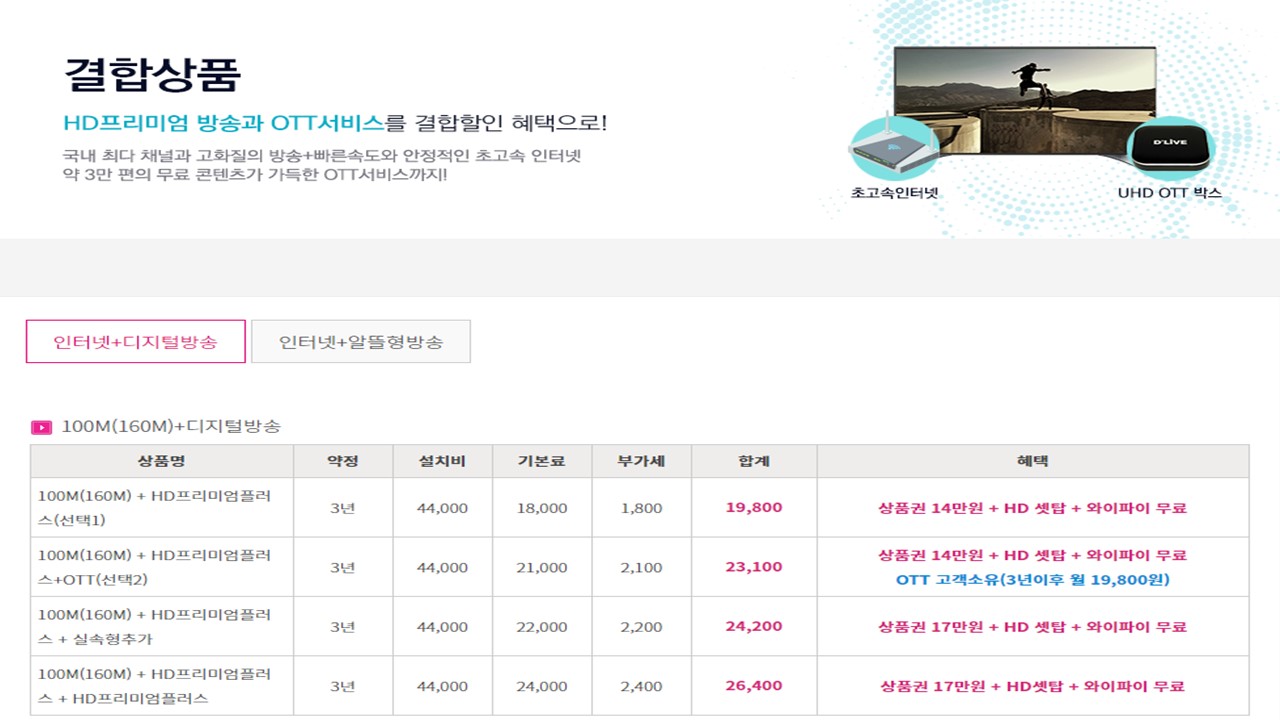Click the VAT value 2,200
1280x720 pixels.
tap(641, 627)
